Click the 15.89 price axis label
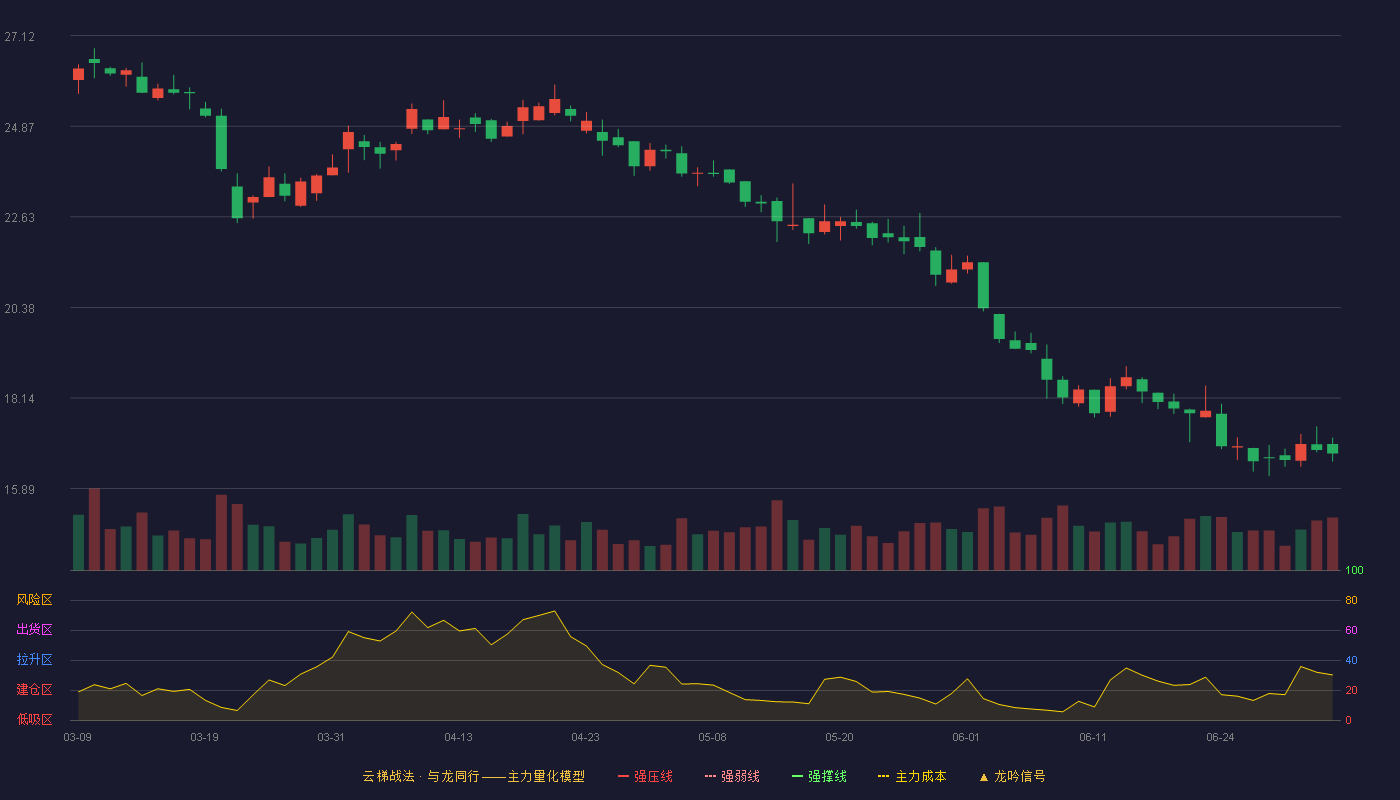1400x800 pixels. point(19,490)
